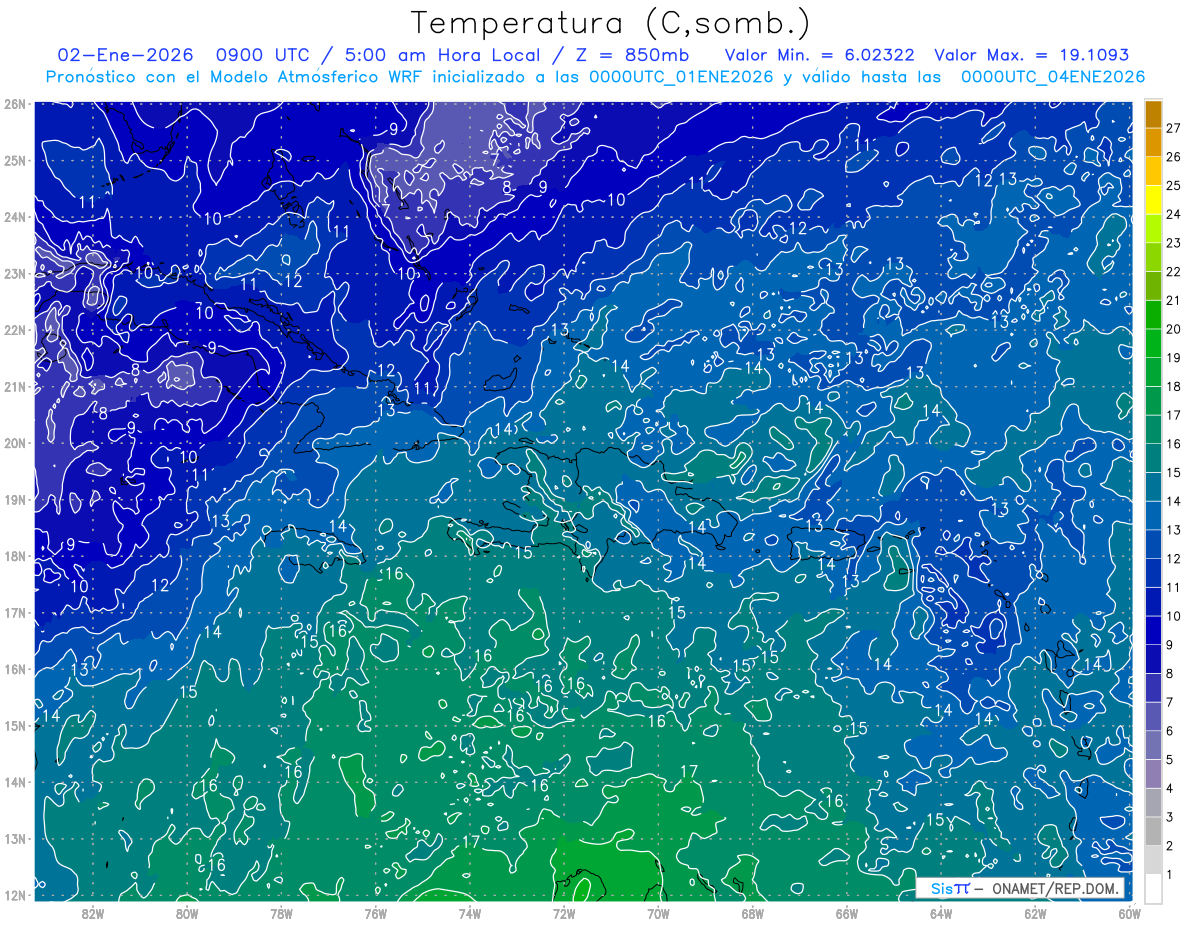Click the "17N" latitude label
This screenshot has height=927, width=1200.
15,612
